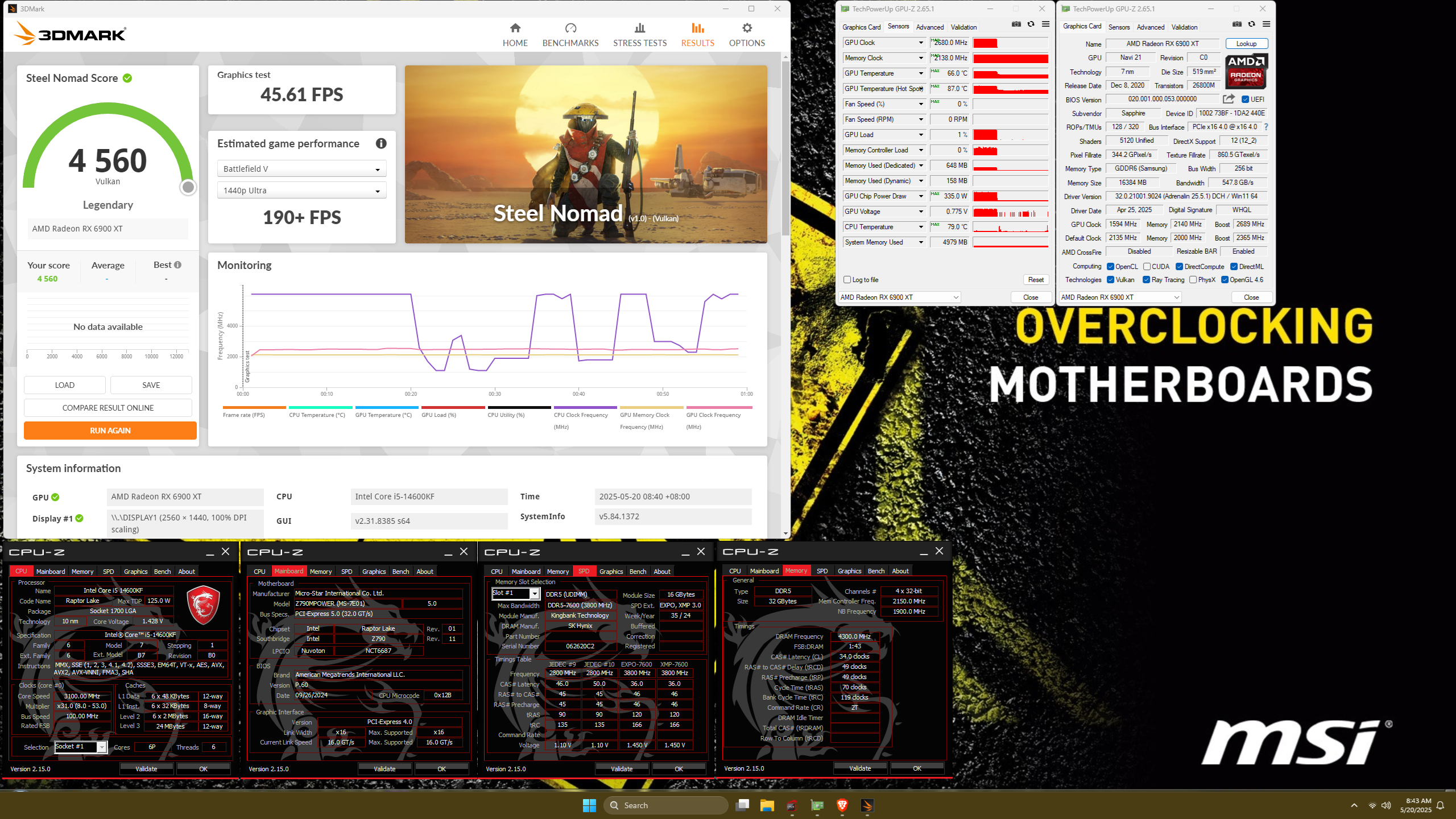Screen dimensions: 1456x819
Task: Expand the GPU Clock sensor dropdown
Action: [x=921, y=43]
